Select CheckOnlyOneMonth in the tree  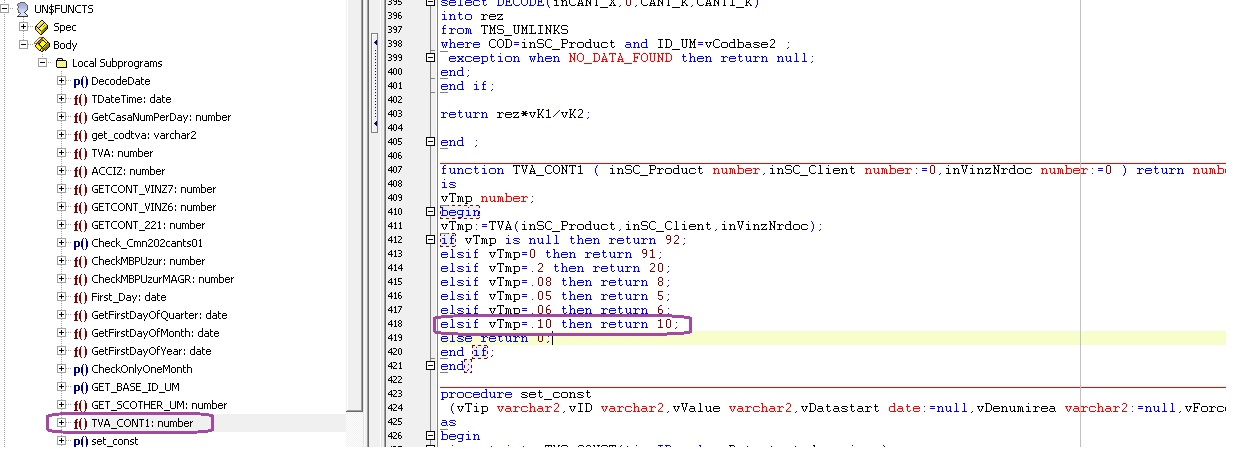tap(142, 369)
